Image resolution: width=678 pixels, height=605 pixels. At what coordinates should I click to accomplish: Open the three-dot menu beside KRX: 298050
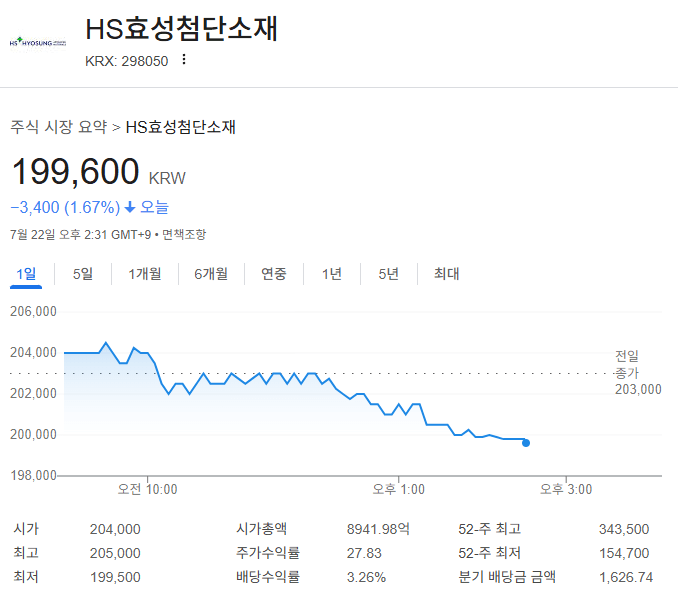click(184, 60)
